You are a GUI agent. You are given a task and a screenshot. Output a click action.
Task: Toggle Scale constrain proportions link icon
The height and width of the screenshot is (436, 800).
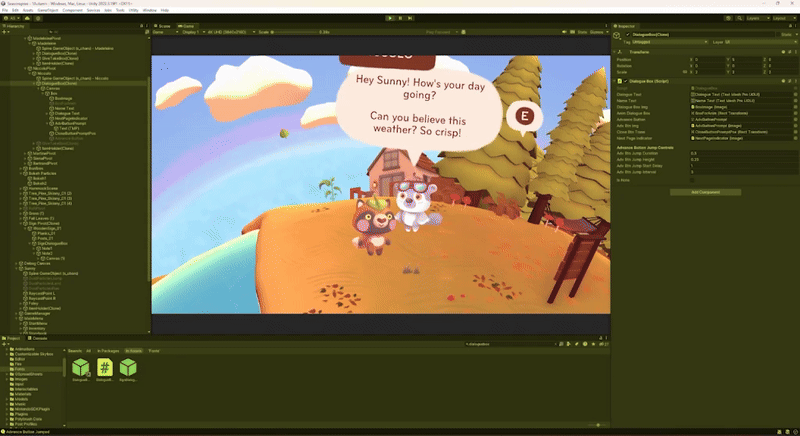tap(685, 72)
